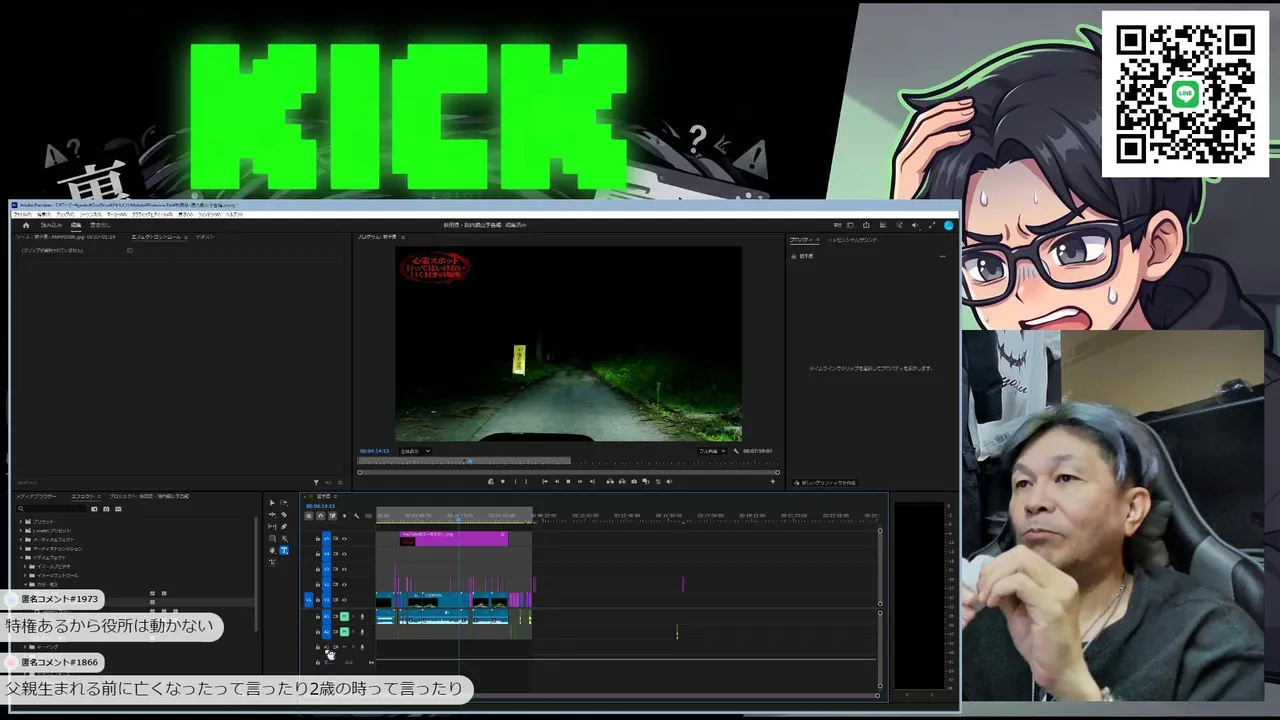
Task: Click the effects panel search magnifier
Action: 20,509
